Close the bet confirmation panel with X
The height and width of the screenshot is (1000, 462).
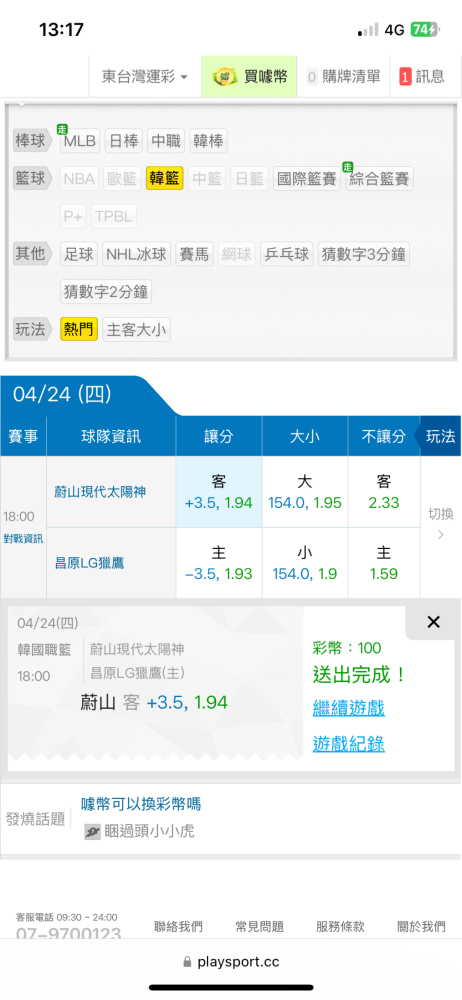(433, 622)
